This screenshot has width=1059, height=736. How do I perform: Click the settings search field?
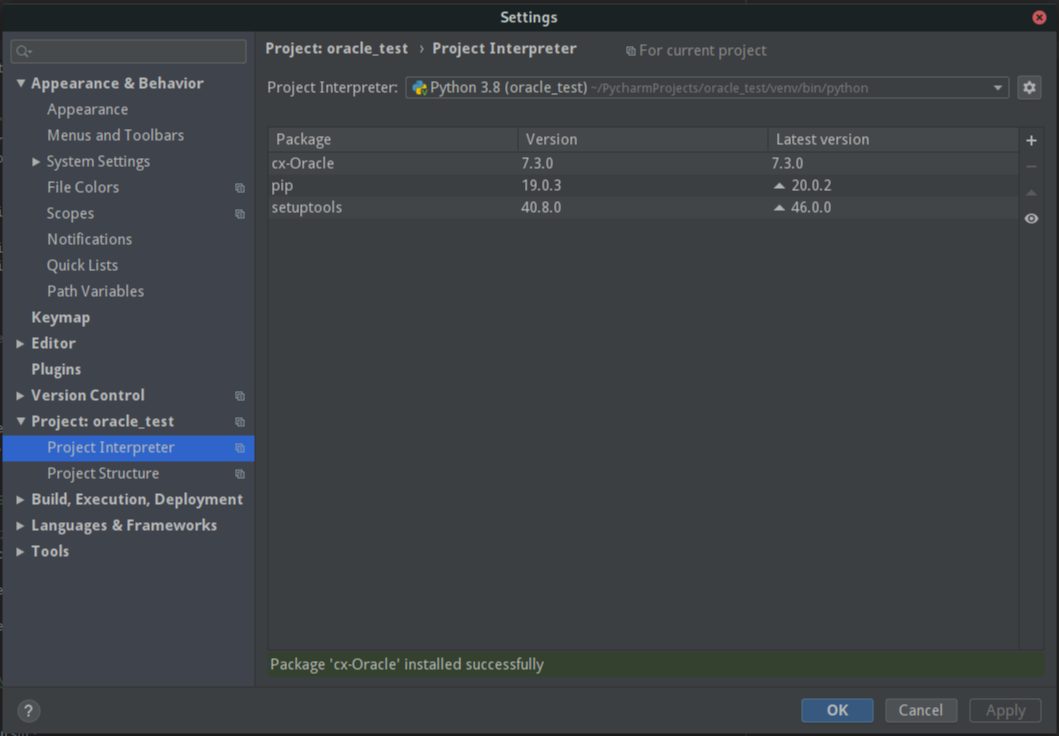click(x=128, y=51)
